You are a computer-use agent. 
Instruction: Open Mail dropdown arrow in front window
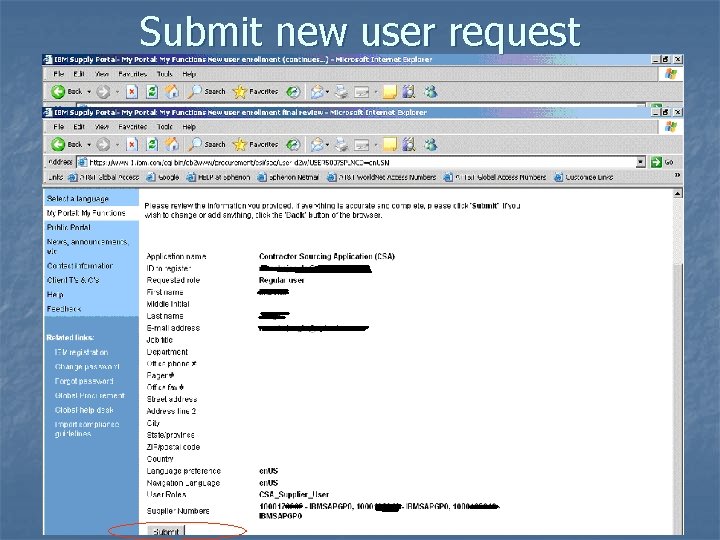(x=327, y=145)
